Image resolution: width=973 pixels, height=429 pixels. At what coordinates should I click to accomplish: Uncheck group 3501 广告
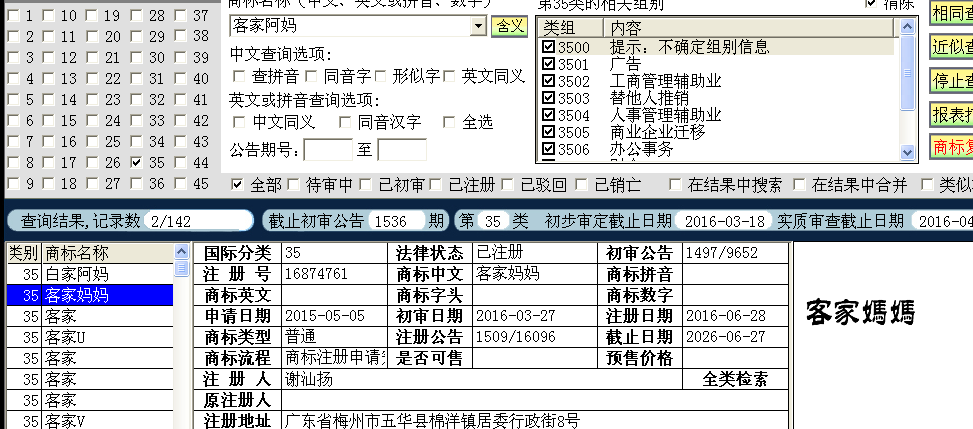tap(548, 64)
